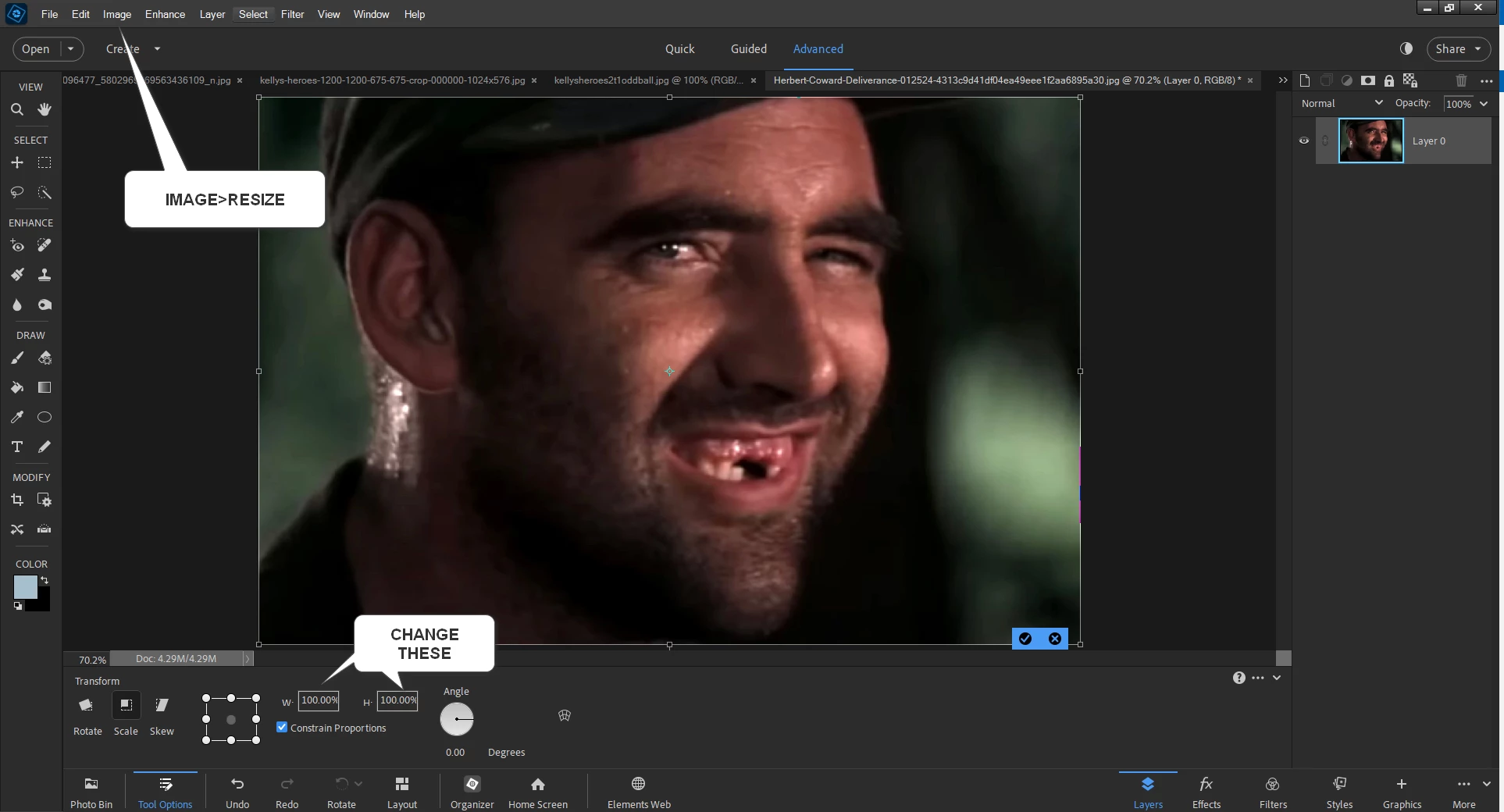
Task: Uncheck Constrain Proportions
Action: [282, 727]
